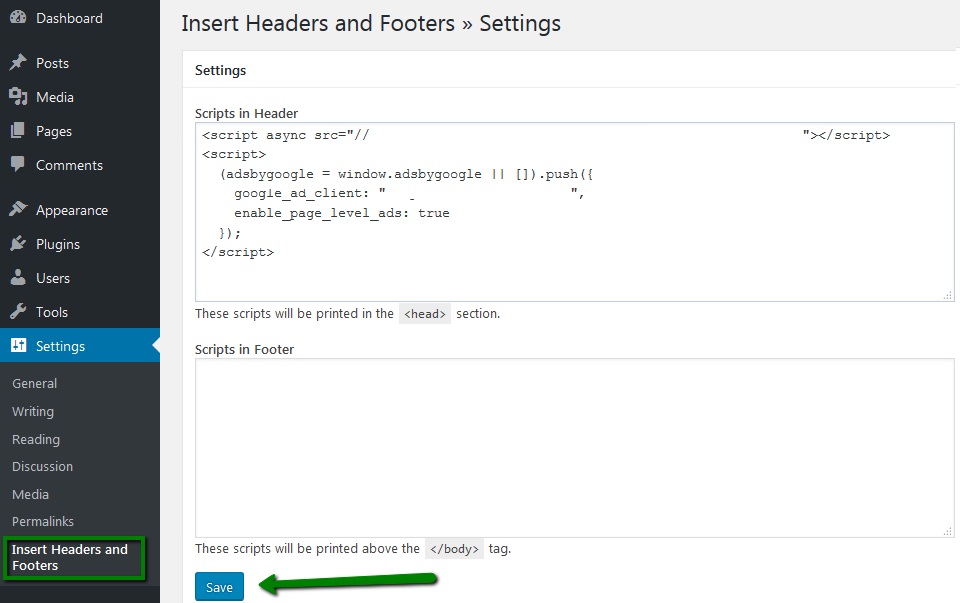This screenshot has height=603, width=960.
Task: Go to the Posts menu
Action: coord(53,63)
